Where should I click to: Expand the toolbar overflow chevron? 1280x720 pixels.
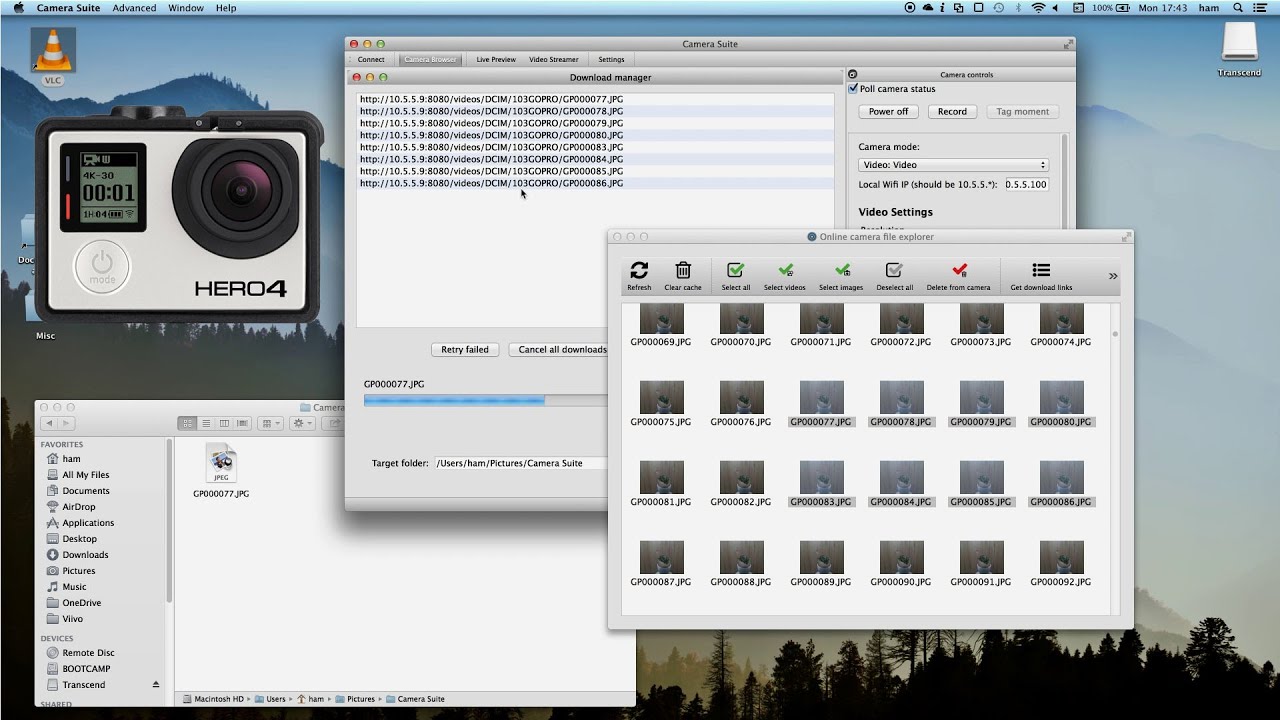point(1113,276)
